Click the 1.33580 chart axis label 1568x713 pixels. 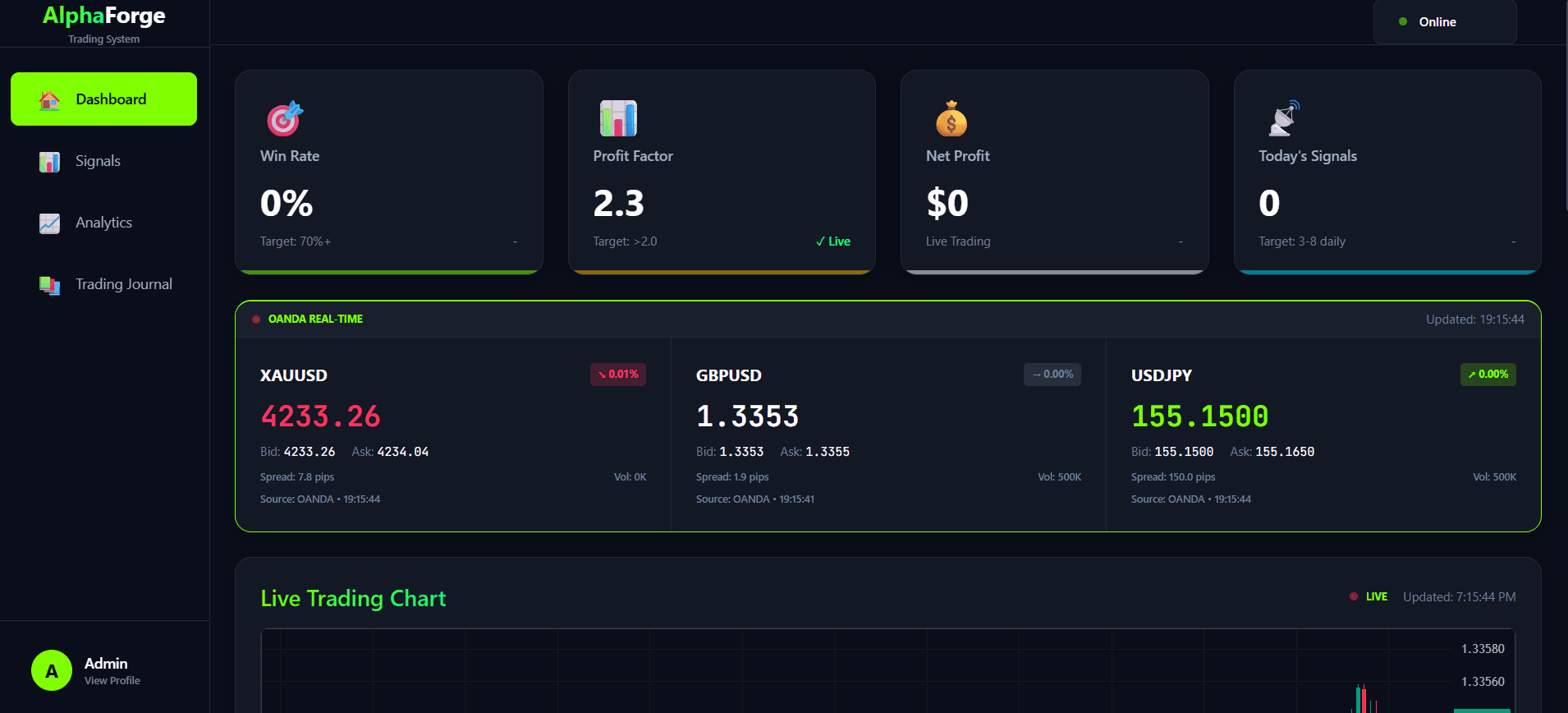[1483, 649]
